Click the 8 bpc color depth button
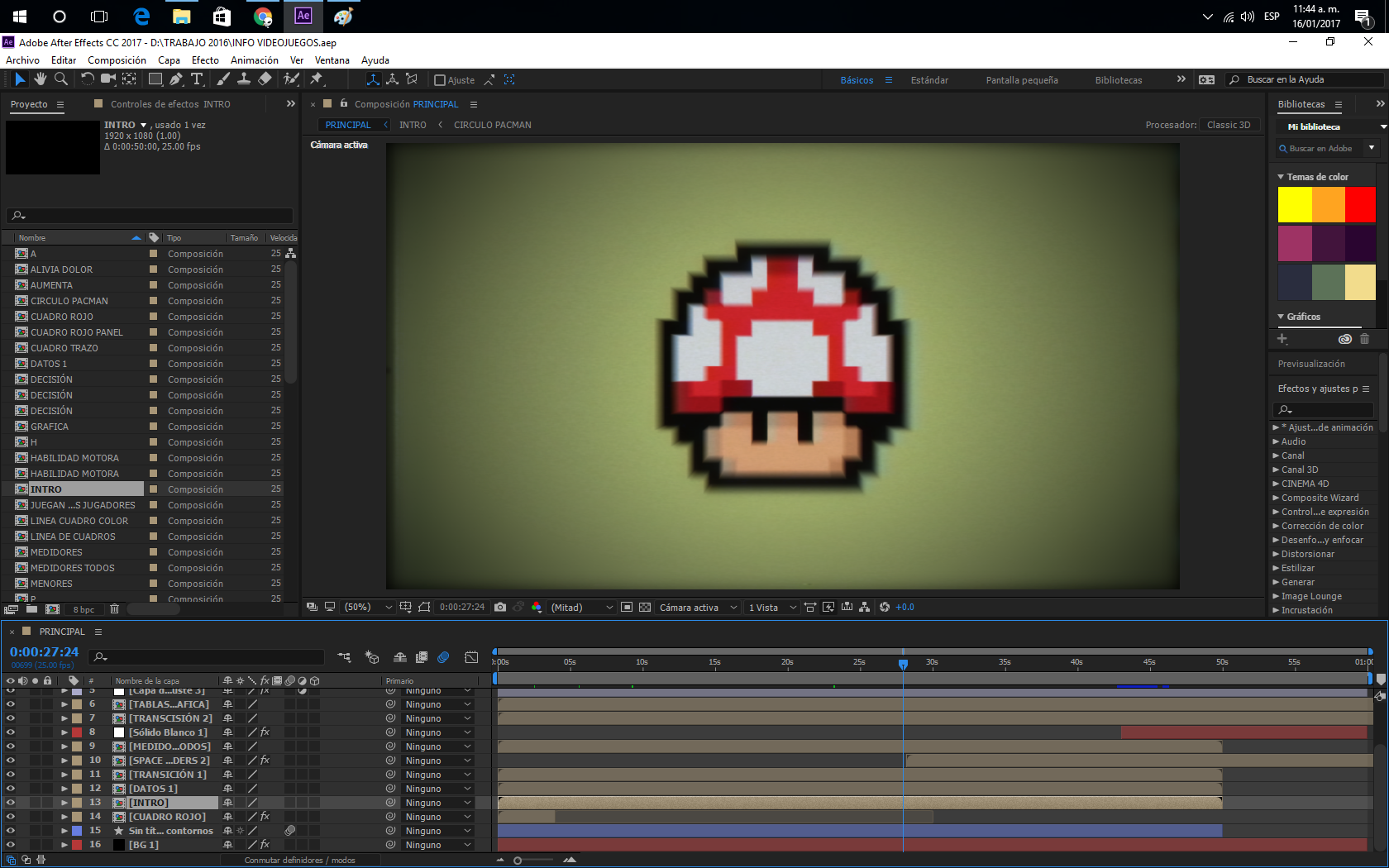1389x868 pixels. tap(84, 609)
